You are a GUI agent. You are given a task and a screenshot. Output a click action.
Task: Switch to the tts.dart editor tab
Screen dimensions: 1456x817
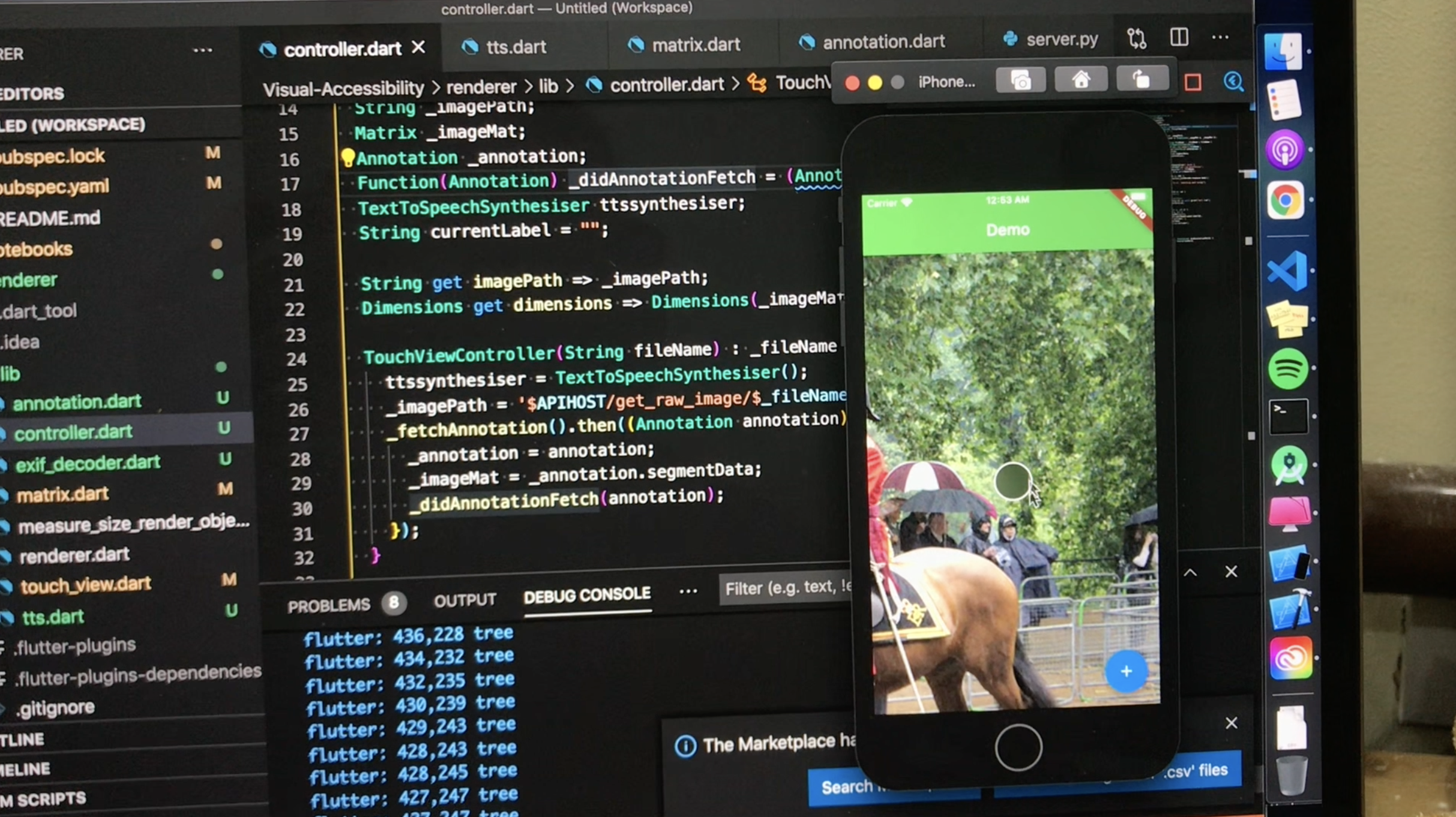tap(515, 47)
